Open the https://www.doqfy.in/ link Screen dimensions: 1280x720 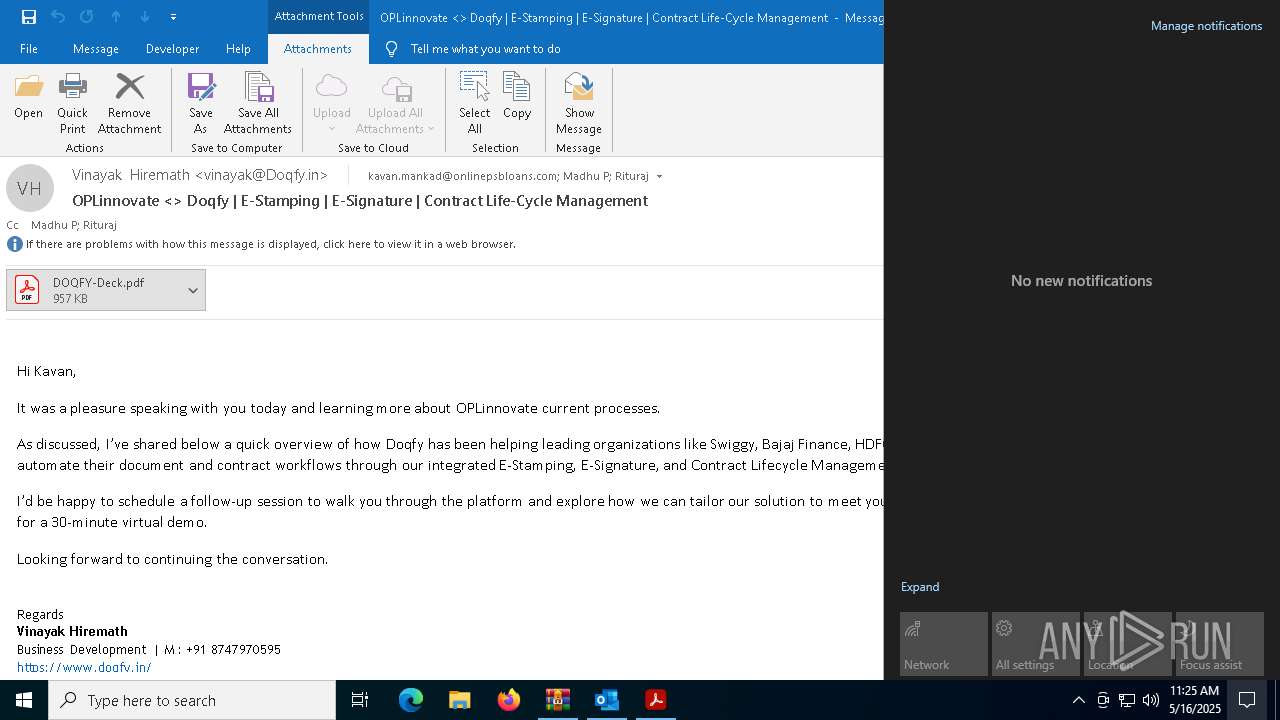click(x=84, y=667)
